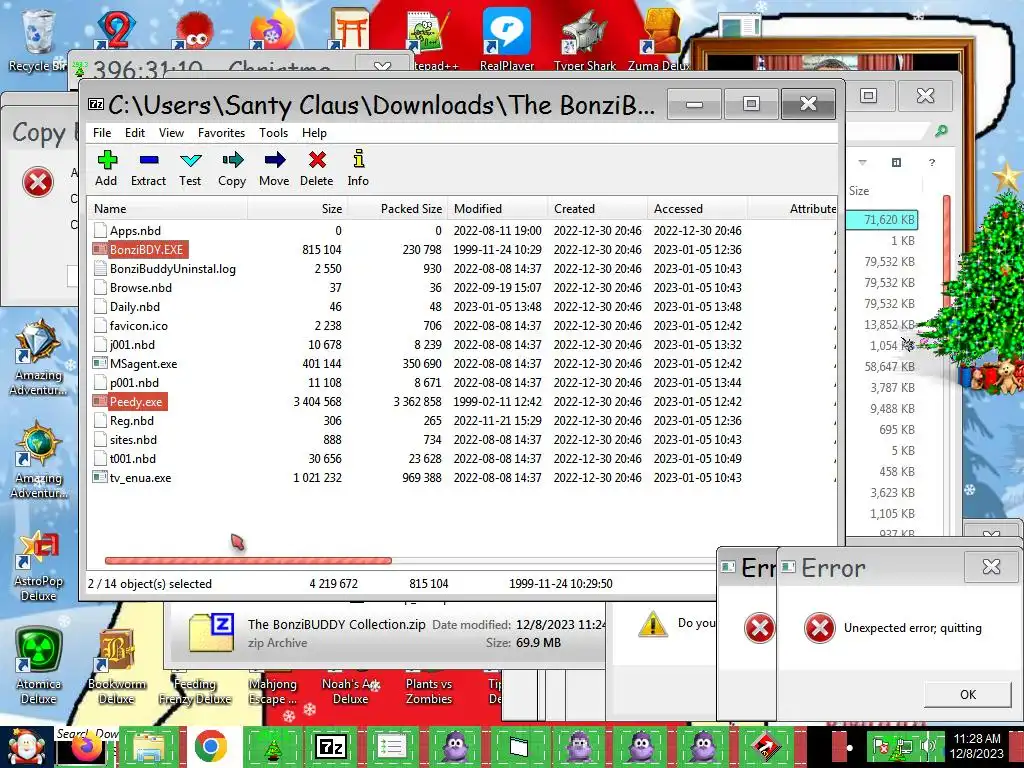Click the Zuma Deluxe desktop shortcut

coord(659,38)
